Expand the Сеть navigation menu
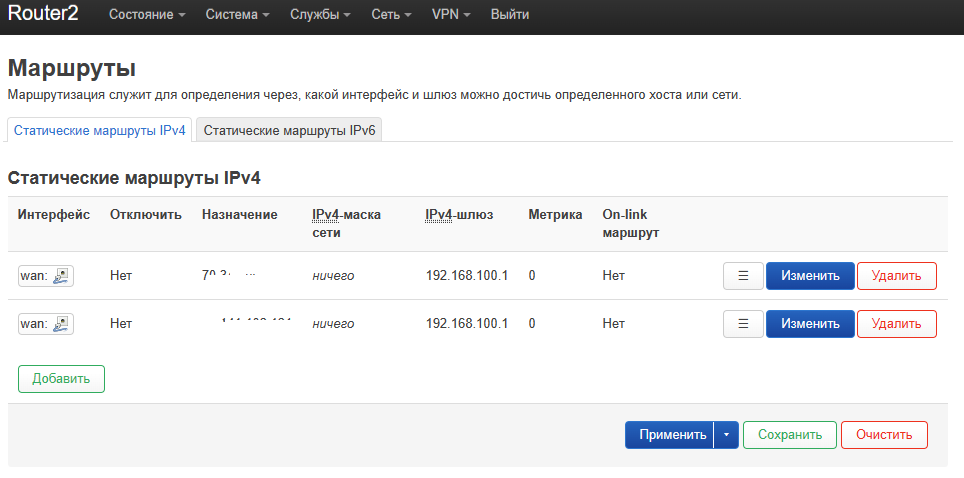 (391, 15)
